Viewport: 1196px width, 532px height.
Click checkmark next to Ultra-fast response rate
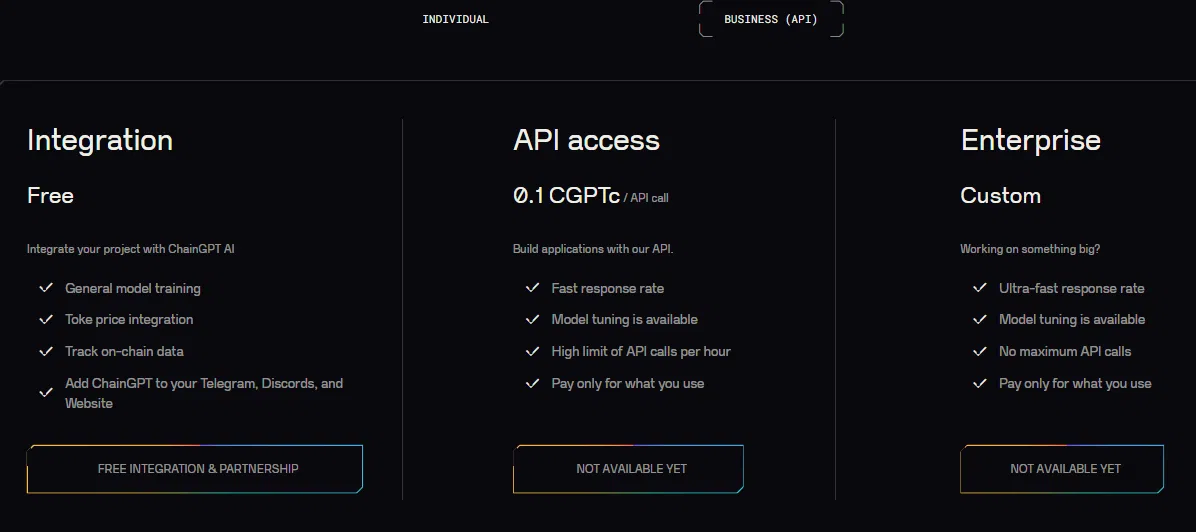(x=980, y=288)
